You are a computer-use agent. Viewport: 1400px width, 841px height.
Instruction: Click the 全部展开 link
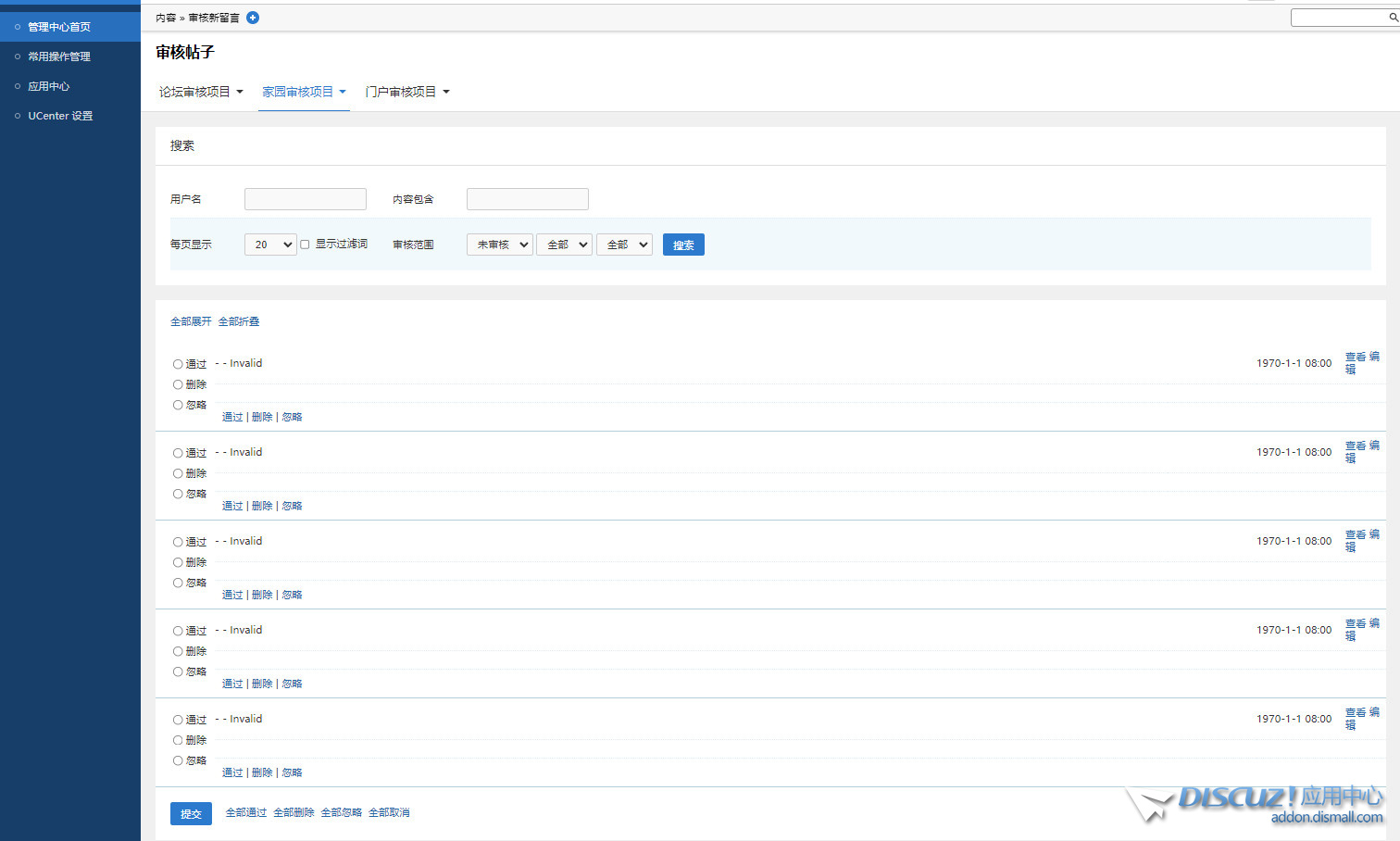coord(191,321)
